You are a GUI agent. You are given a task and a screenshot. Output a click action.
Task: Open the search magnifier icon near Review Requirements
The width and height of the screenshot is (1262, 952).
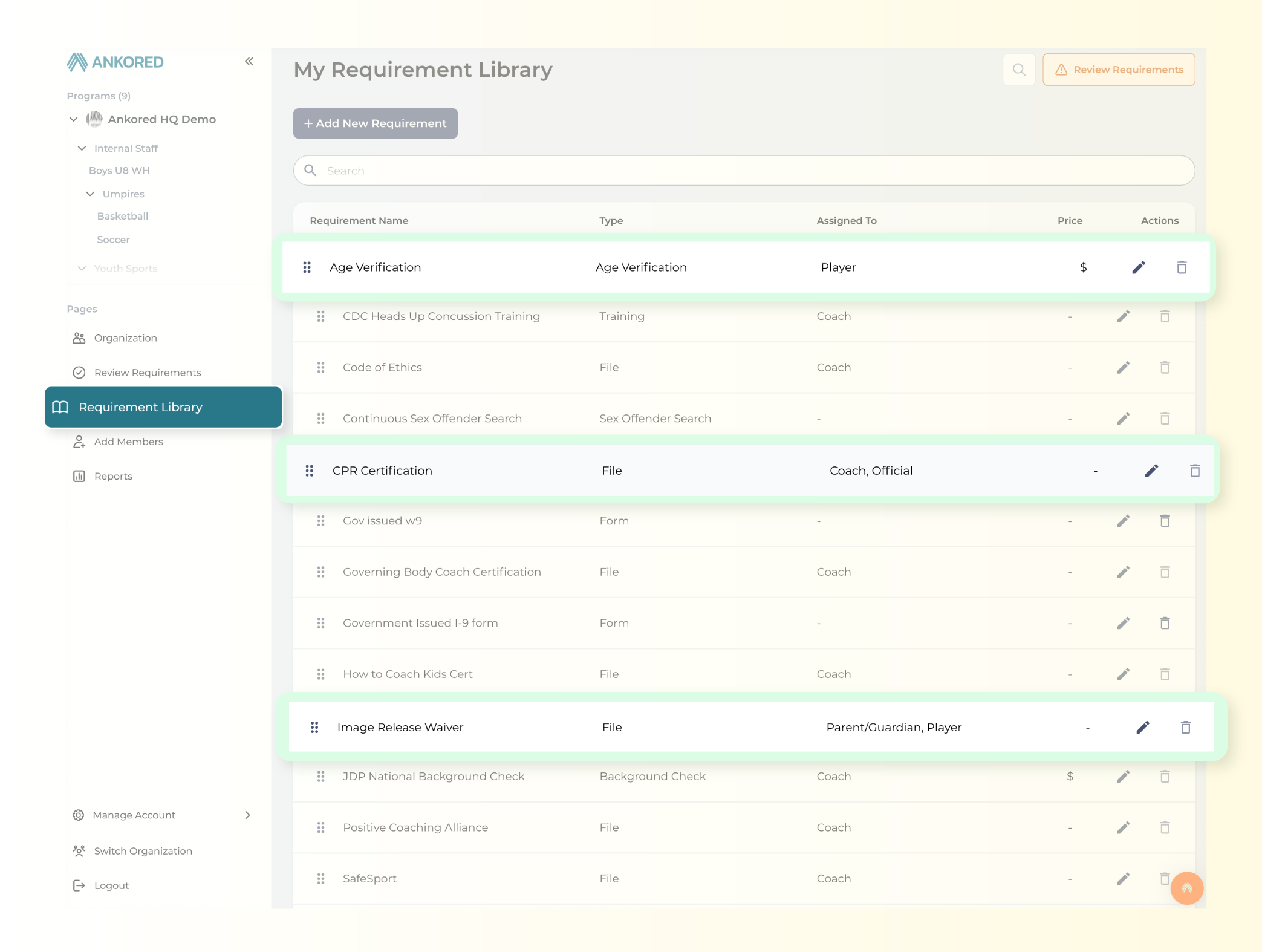1018,69
